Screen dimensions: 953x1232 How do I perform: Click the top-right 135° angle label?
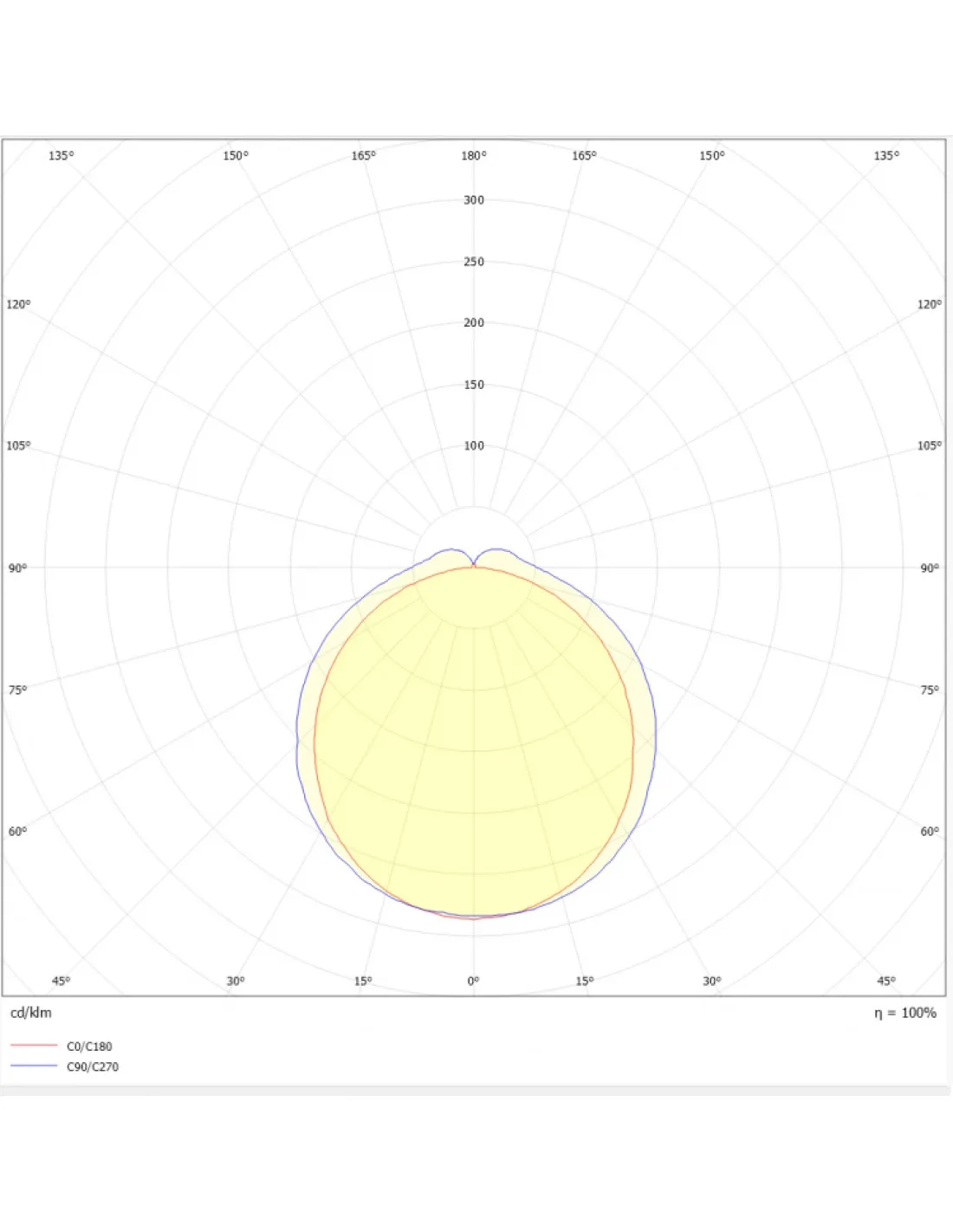(x=886, y=156)
